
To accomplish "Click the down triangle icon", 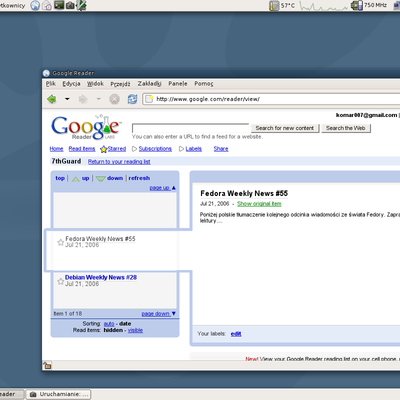I will tap(101, 179).
